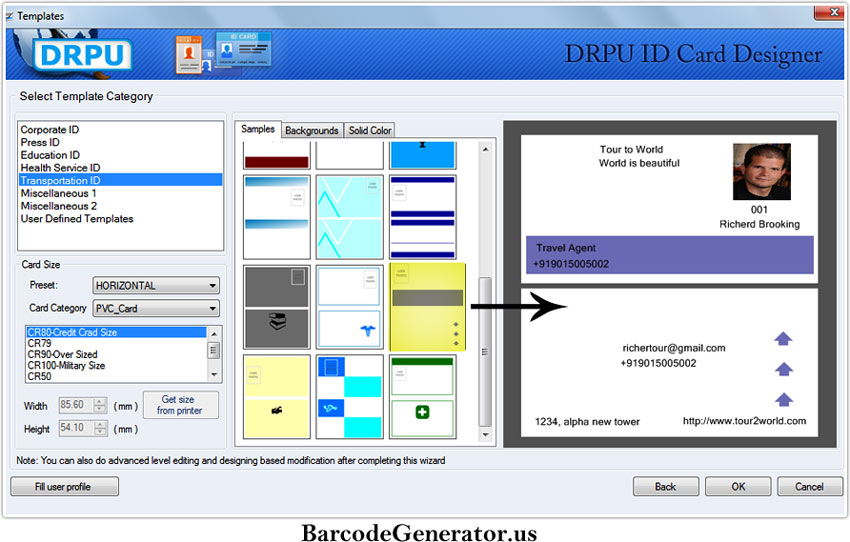Choose the green medical cross template
The width and height of the screenshot is (850, 542).
click(422, 397)
